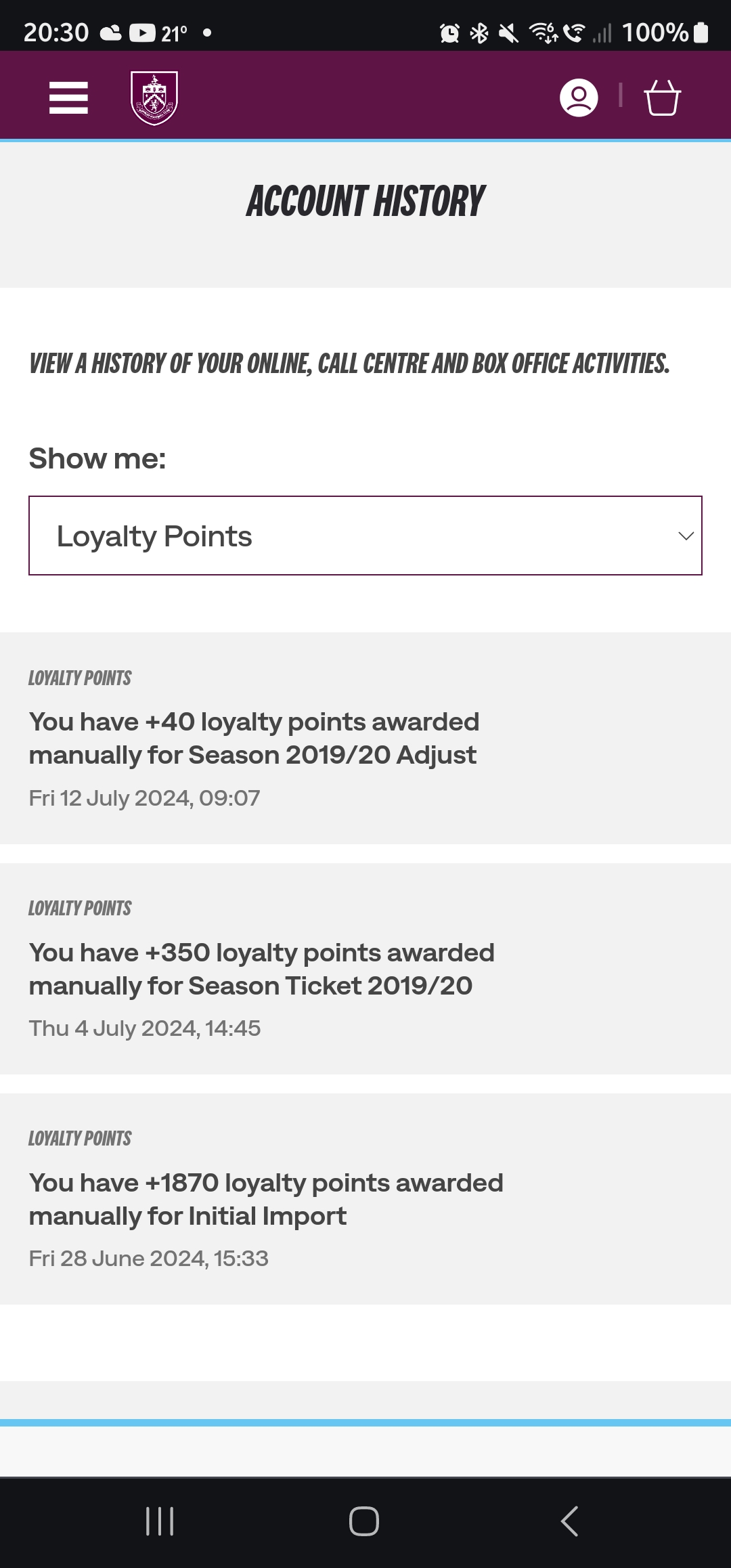Go back with Android back arrow
Image resolution: width=731 pixels, height=1568 pixels.
569,1521
